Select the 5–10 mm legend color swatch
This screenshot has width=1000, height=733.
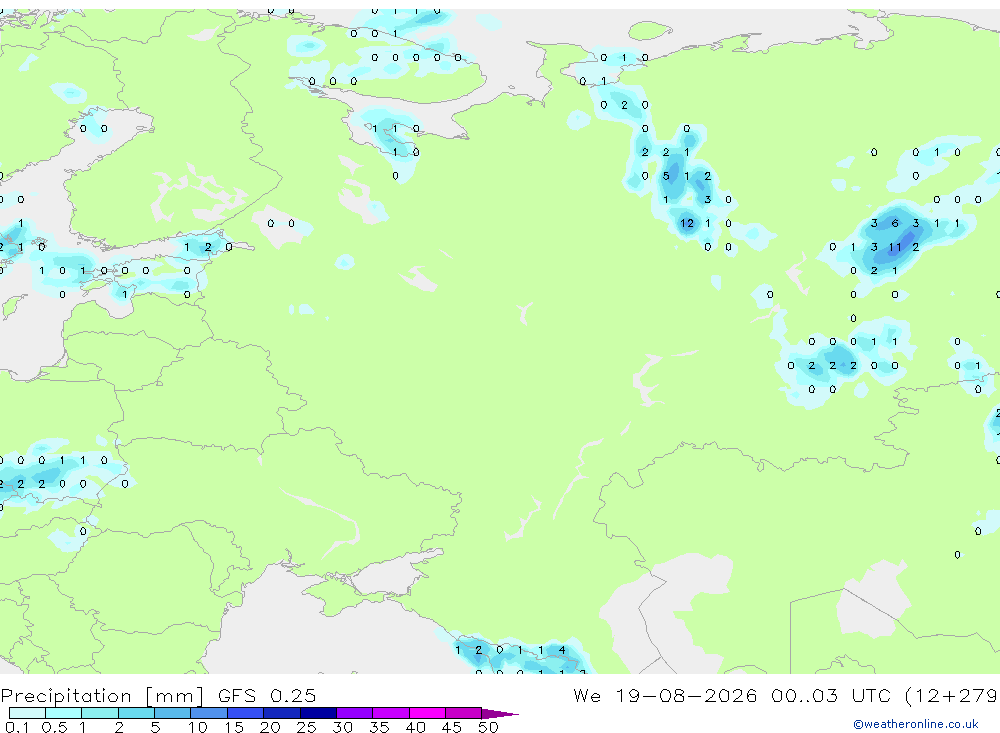tap(173, 713)
